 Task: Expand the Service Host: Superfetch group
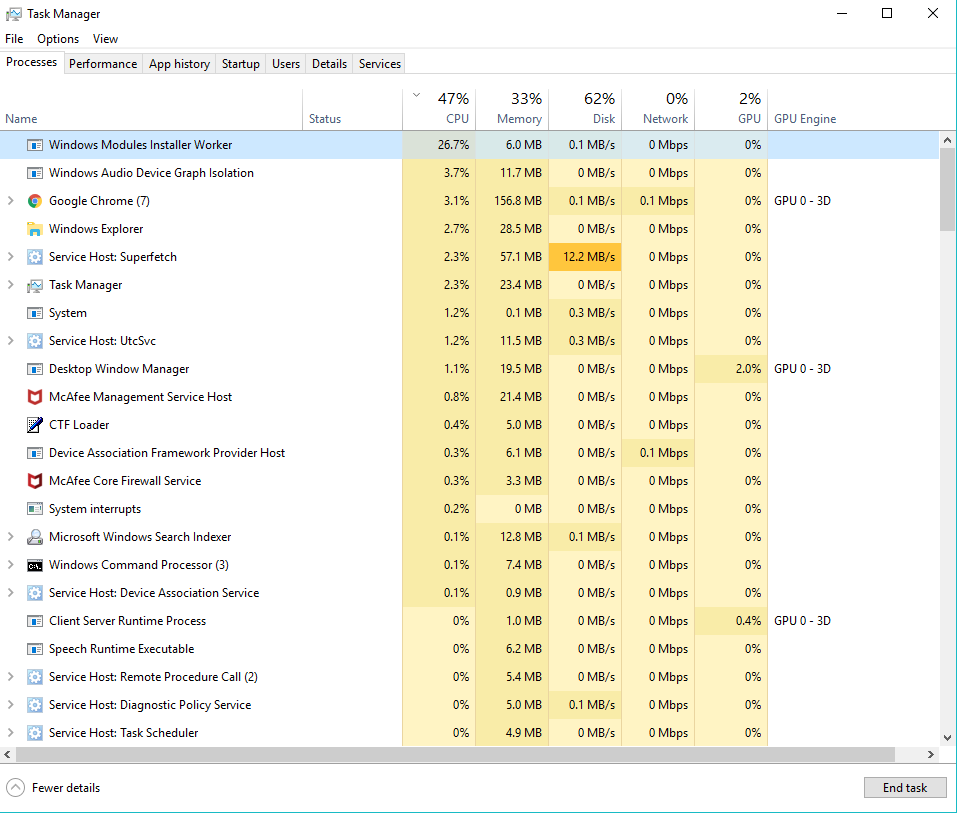pos(10,257)
